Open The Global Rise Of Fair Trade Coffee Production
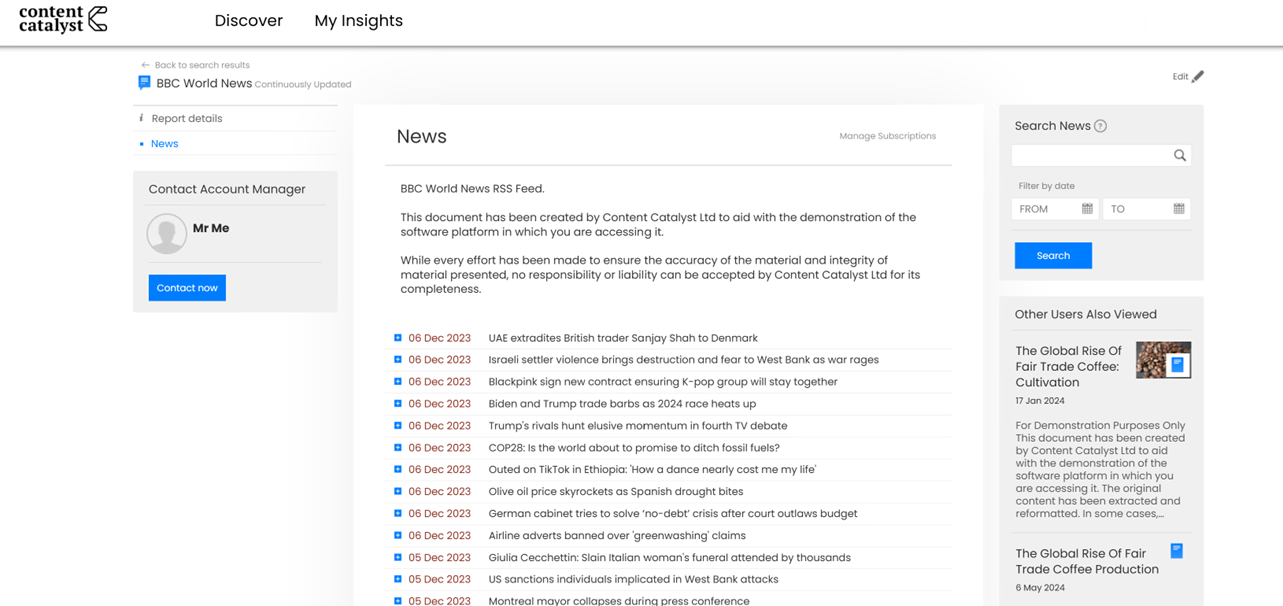Viewport: 1283px width, 606px height. coord(1087,561)
